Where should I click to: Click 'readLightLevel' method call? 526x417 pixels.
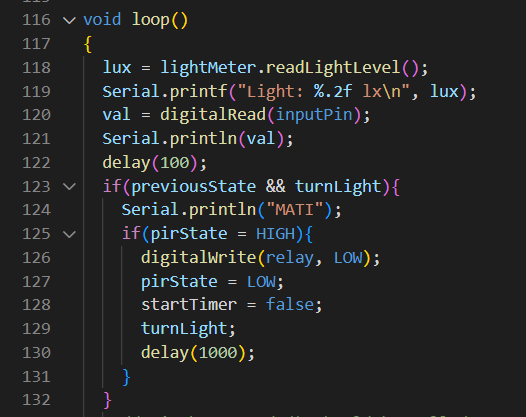click(333, 67)
